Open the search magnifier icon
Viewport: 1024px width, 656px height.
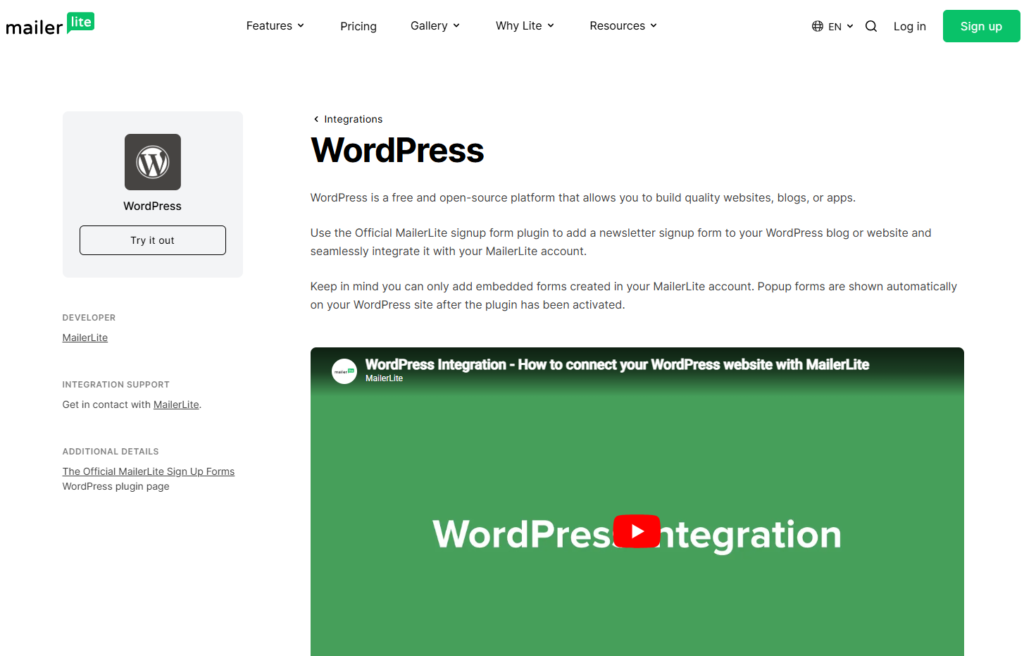coord(871,26)
